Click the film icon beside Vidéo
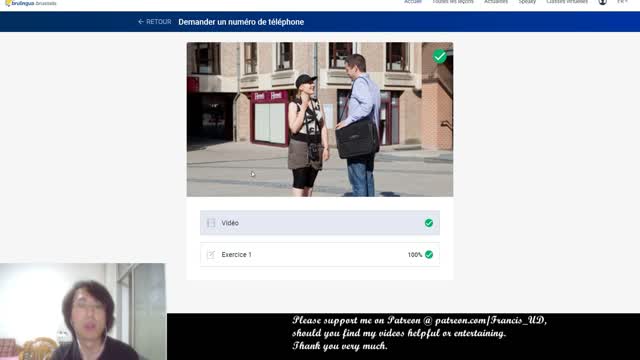 [211, 223]
